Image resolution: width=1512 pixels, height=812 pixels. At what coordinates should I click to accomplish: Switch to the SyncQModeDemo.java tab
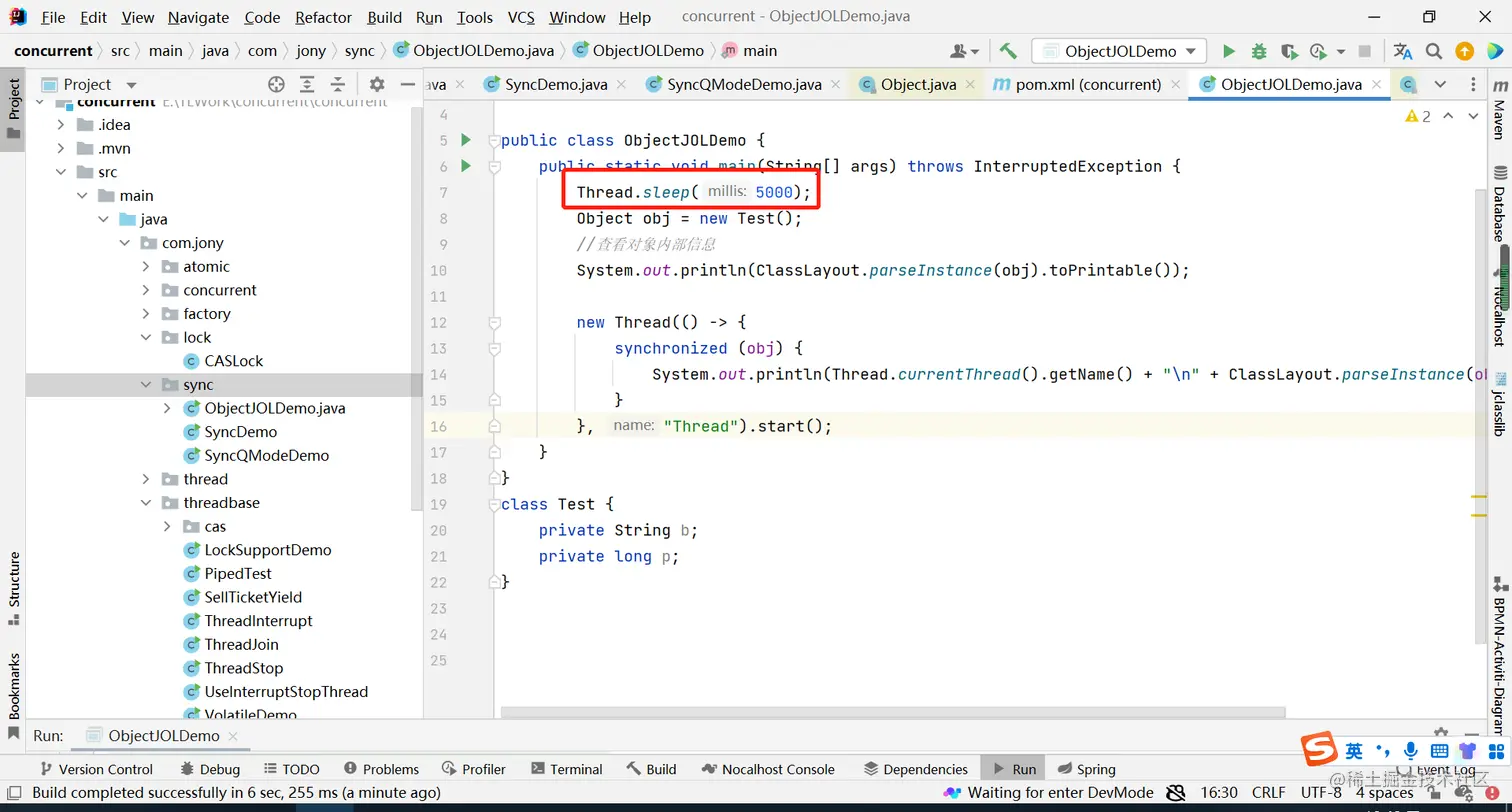click(x=745, y=84)
